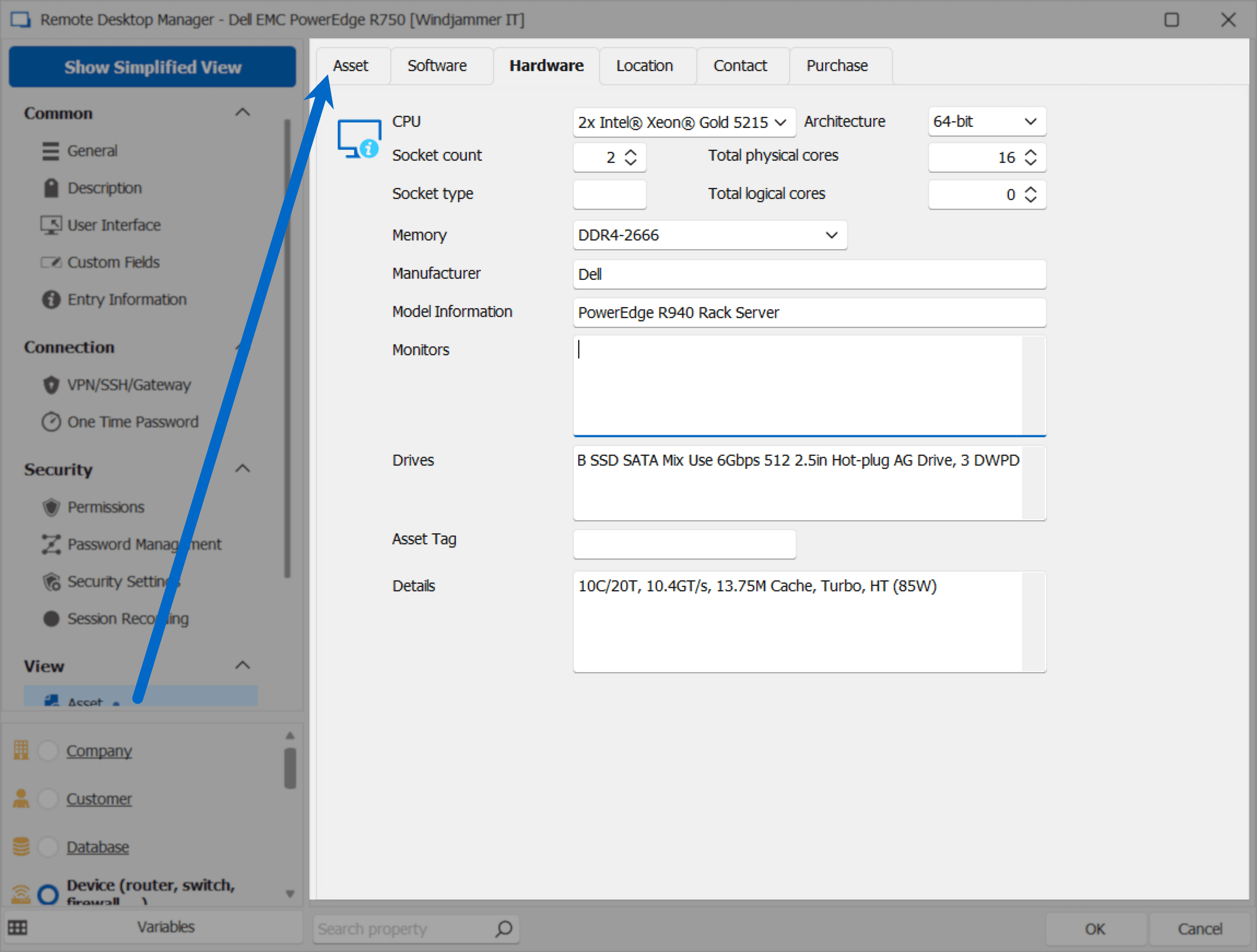Open the Description section
The height and width of the screenshot is (952, 1257).
point(104,188)
